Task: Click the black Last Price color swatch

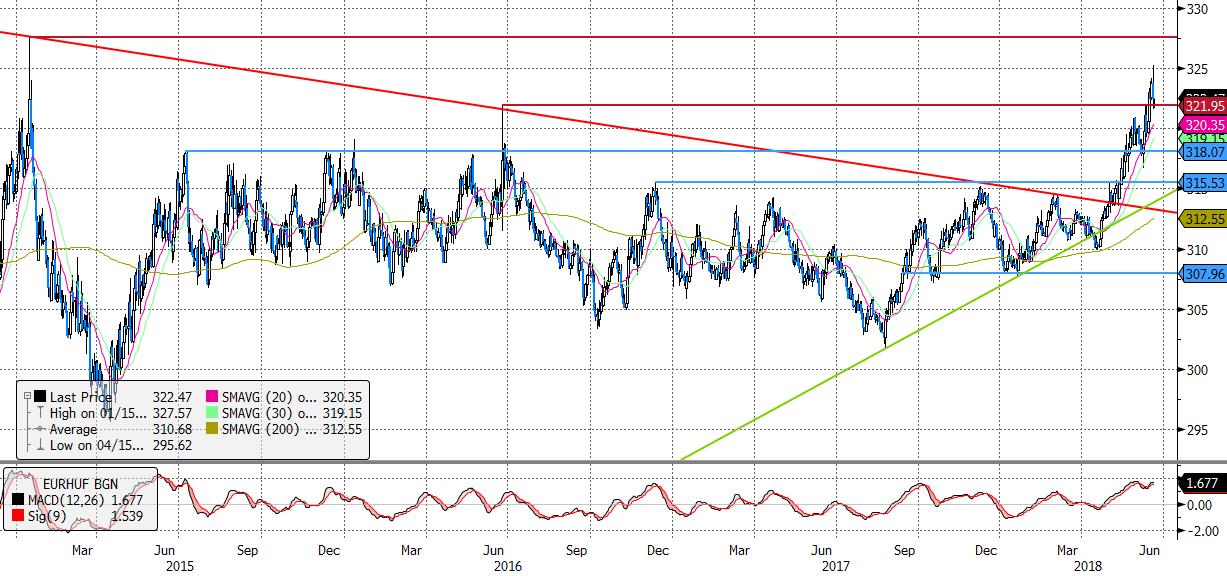Action: pos(39,397)
